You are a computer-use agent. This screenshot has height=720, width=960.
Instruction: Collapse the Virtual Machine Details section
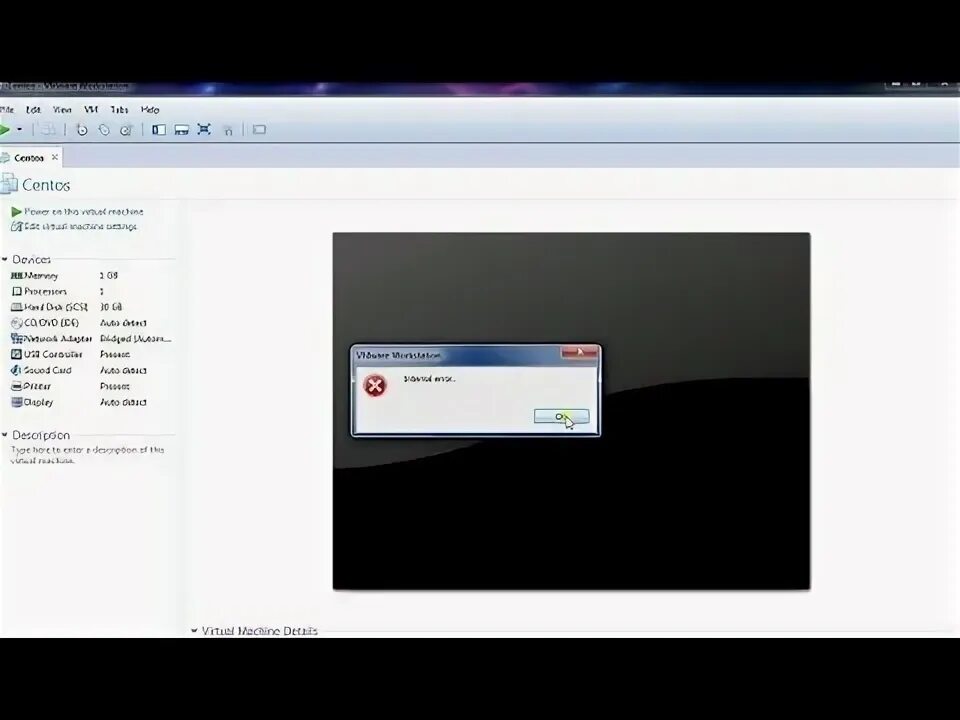click(194, 630)
